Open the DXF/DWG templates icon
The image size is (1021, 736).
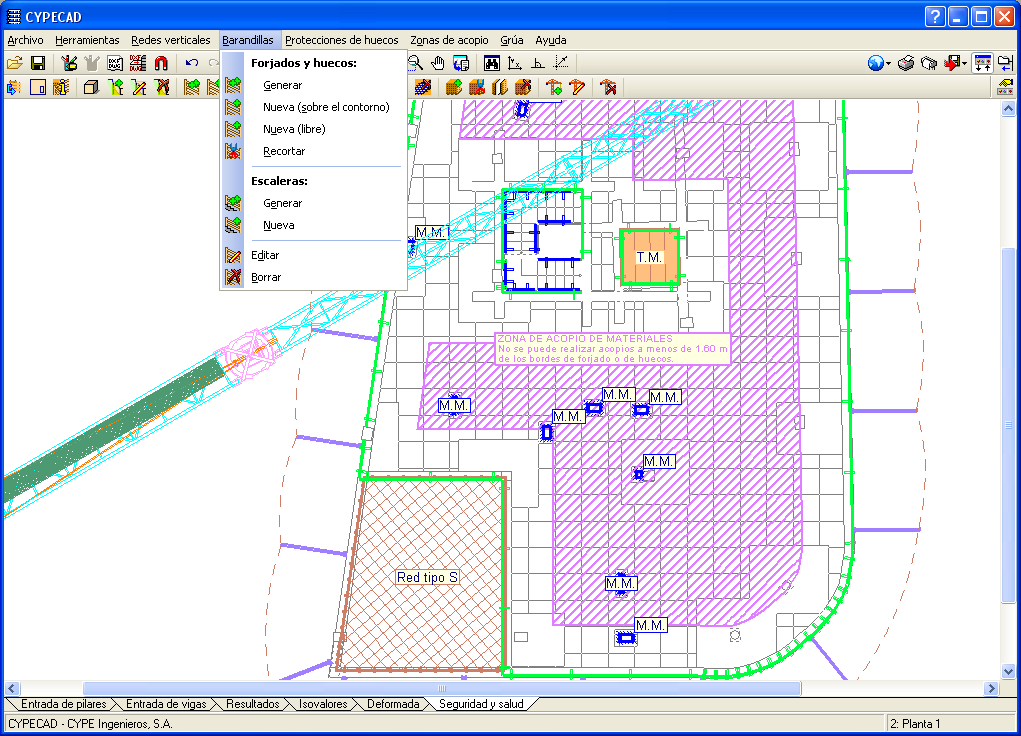tap(115, 63)
